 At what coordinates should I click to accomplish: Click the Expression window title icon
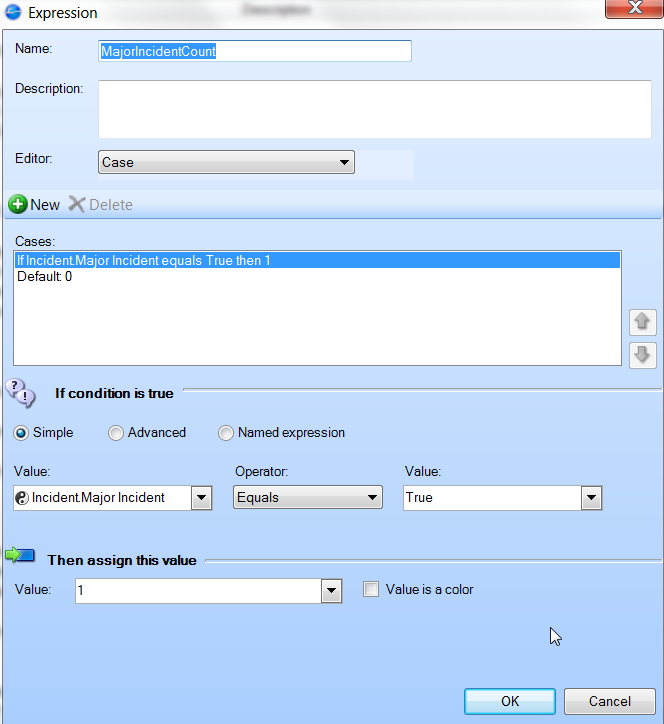(x=13, y=13)
